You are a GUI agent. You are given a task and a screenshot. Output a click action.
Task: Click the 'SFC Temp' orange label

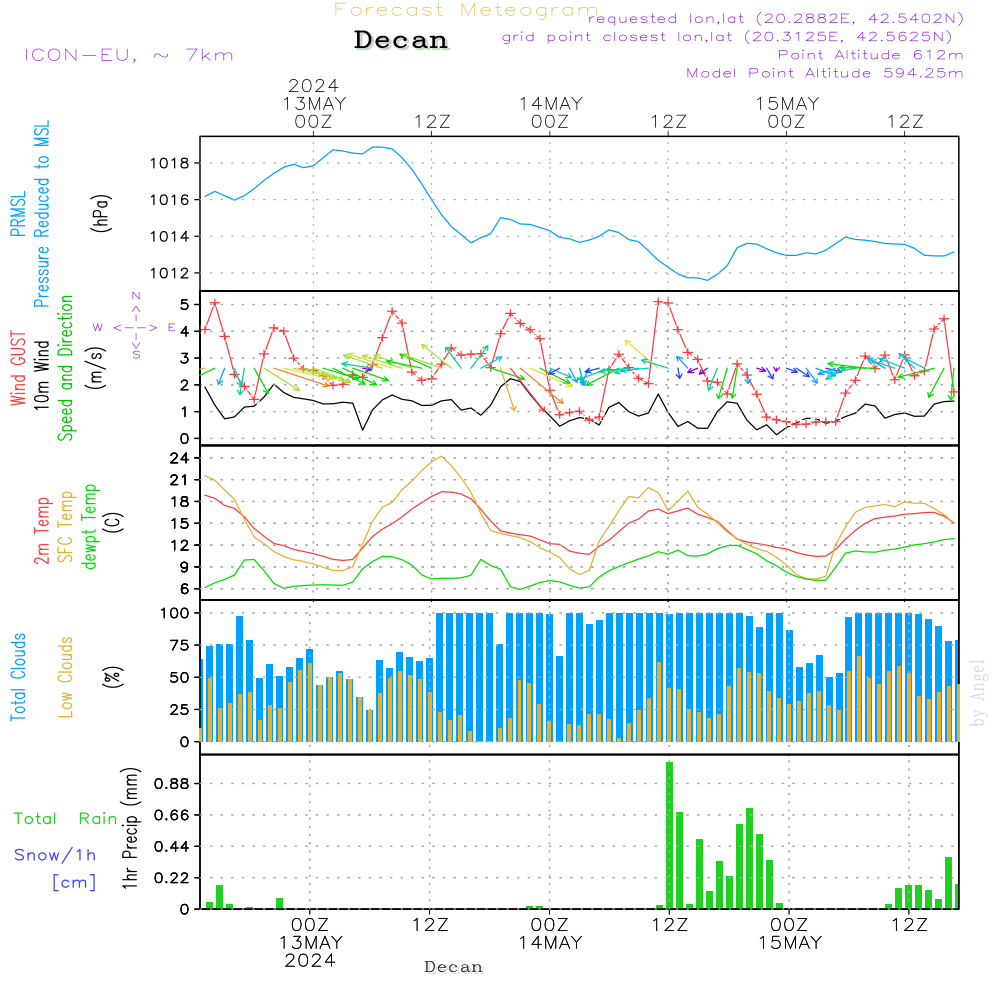pos(66,527)
